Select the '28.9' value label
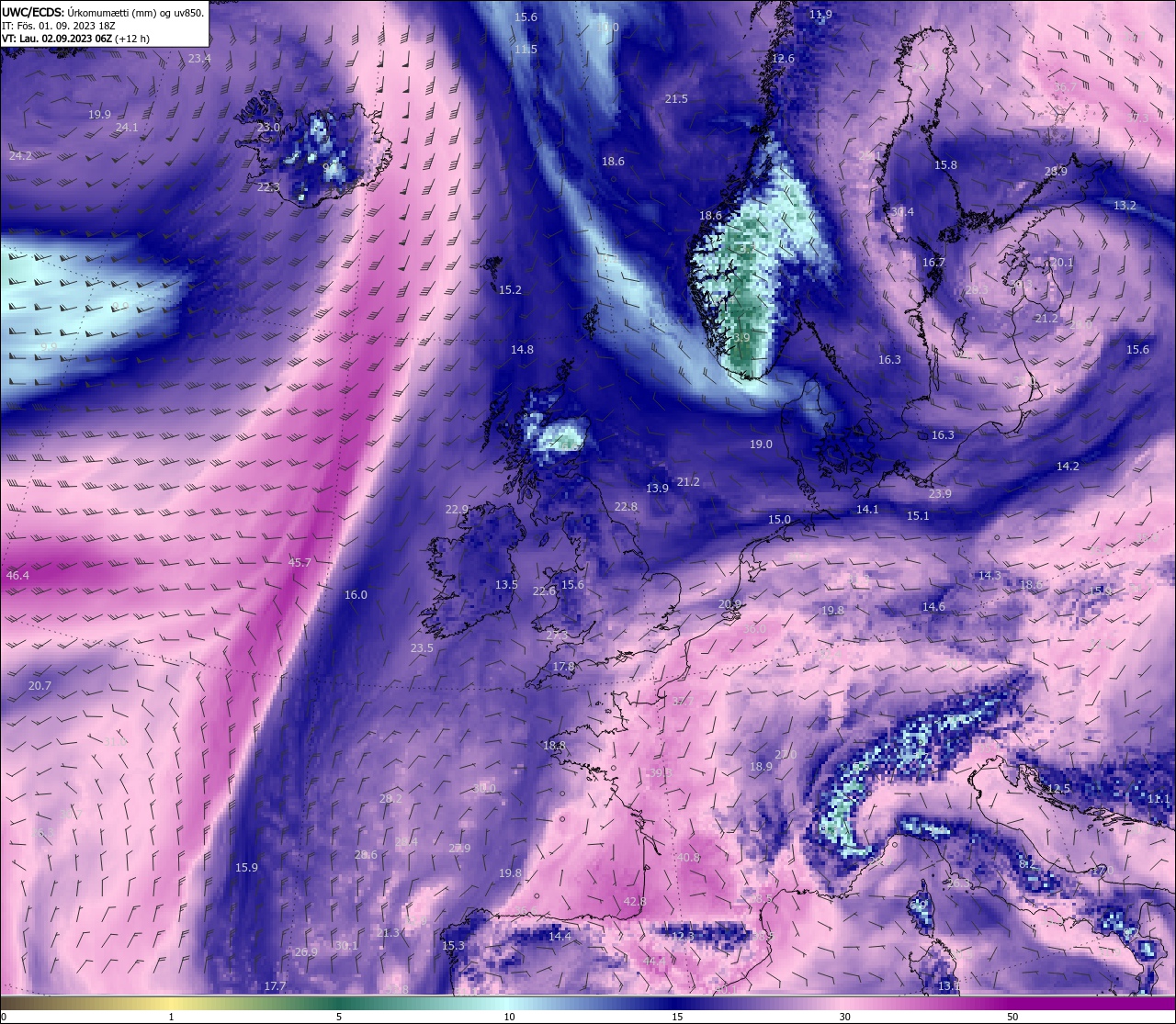 pyautogui.click(x=1056, y=172)
